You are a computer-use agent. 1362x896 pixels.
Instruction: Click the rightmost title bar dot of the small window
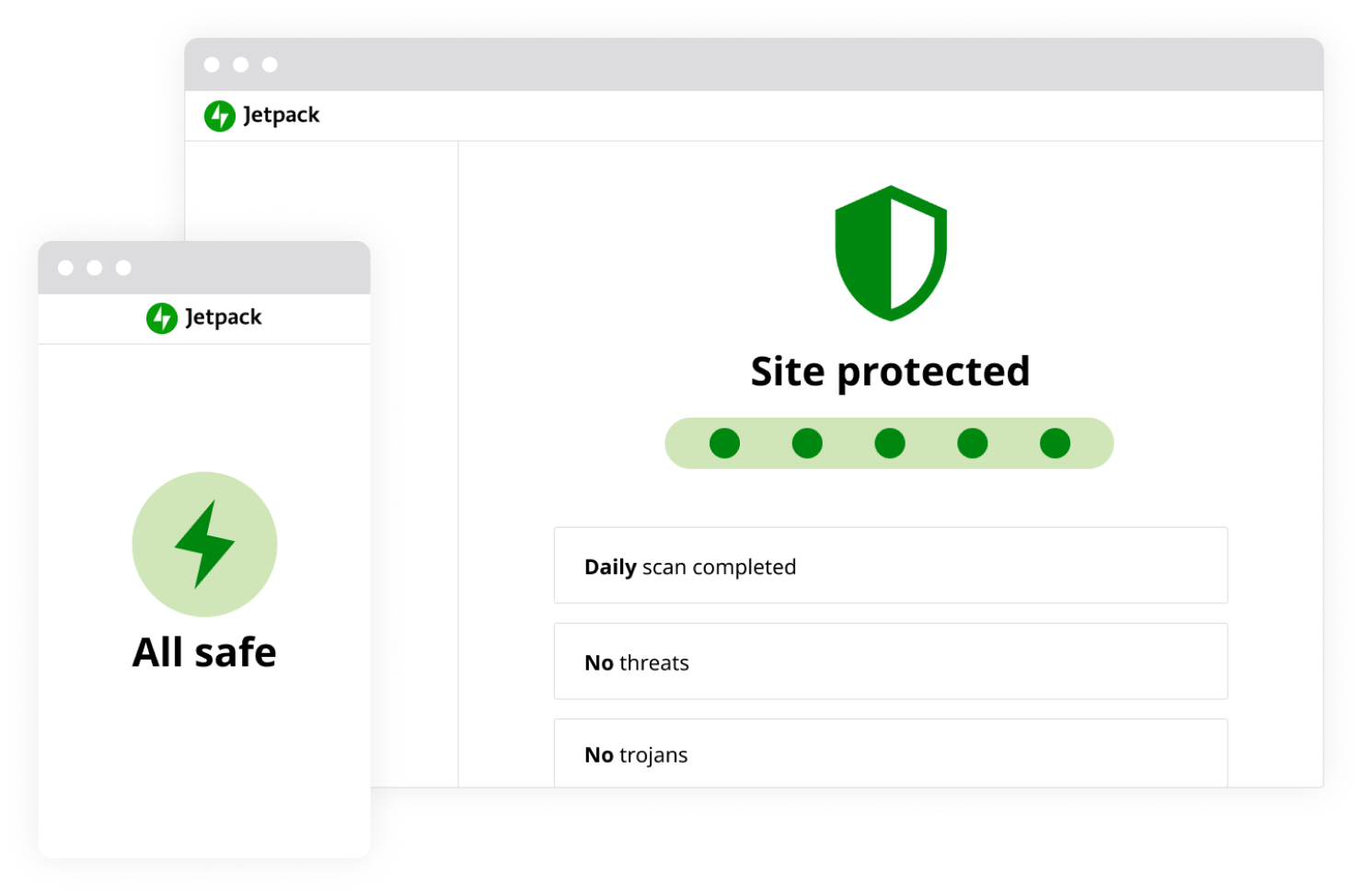tap(123, 268)
